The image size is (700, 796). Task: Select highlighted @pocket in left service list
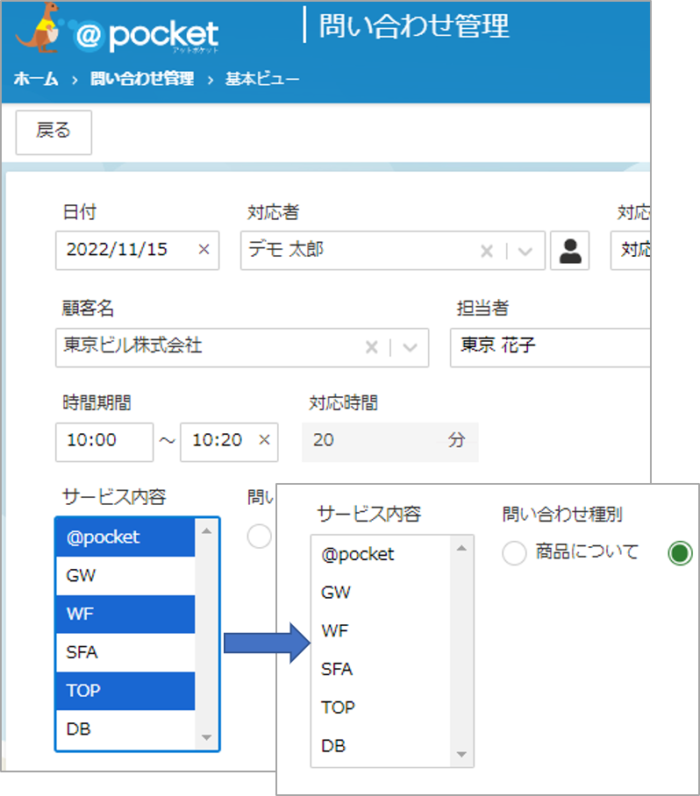pos(125,537)
